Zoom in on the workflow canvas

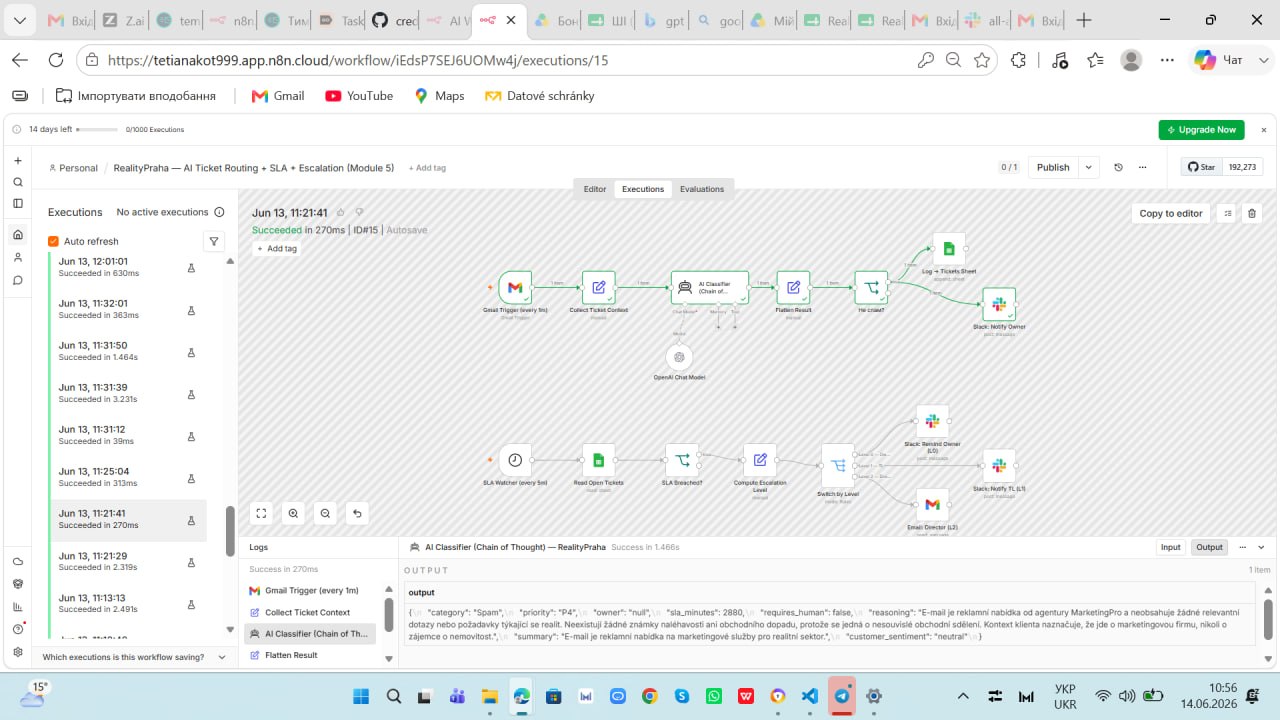pos(294,513)
